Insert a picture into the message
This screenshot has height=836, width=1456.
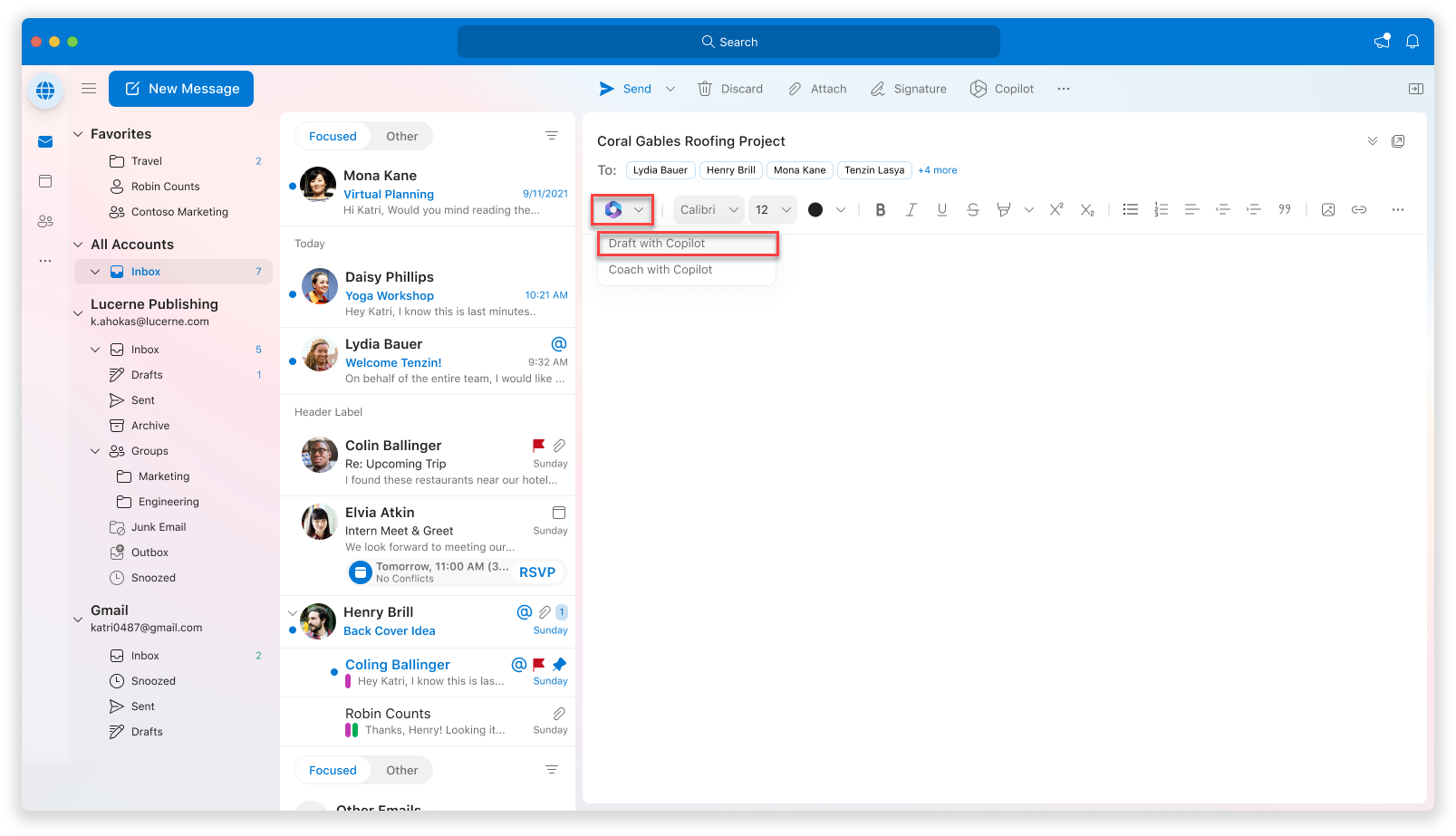click(x=1328, y=210)
